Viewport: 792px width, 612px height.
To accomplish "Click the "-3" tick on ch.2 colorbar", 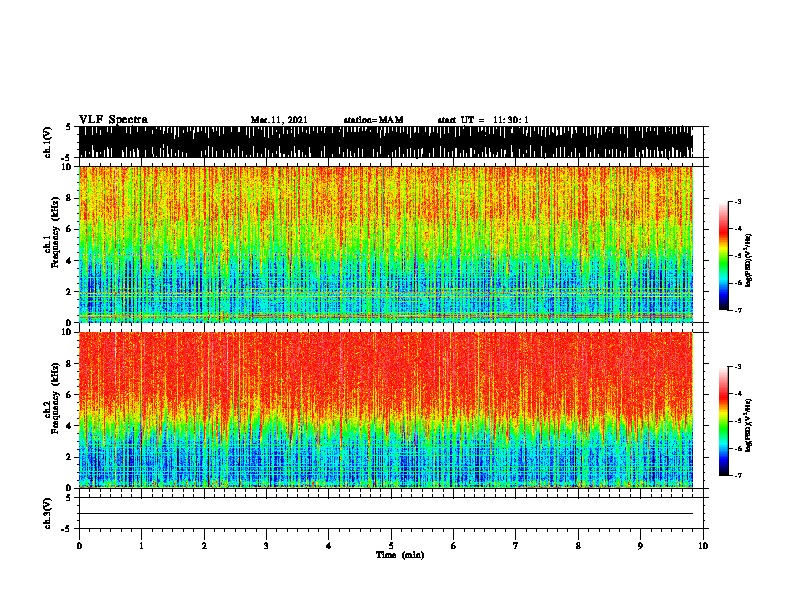I will tap(738, 367).
